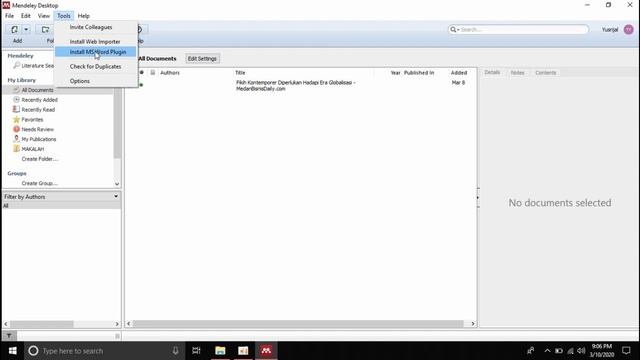Open the Edit menu
Image resolution: width=640 pixels, height=360 pixels.
(x=26, y=16)
